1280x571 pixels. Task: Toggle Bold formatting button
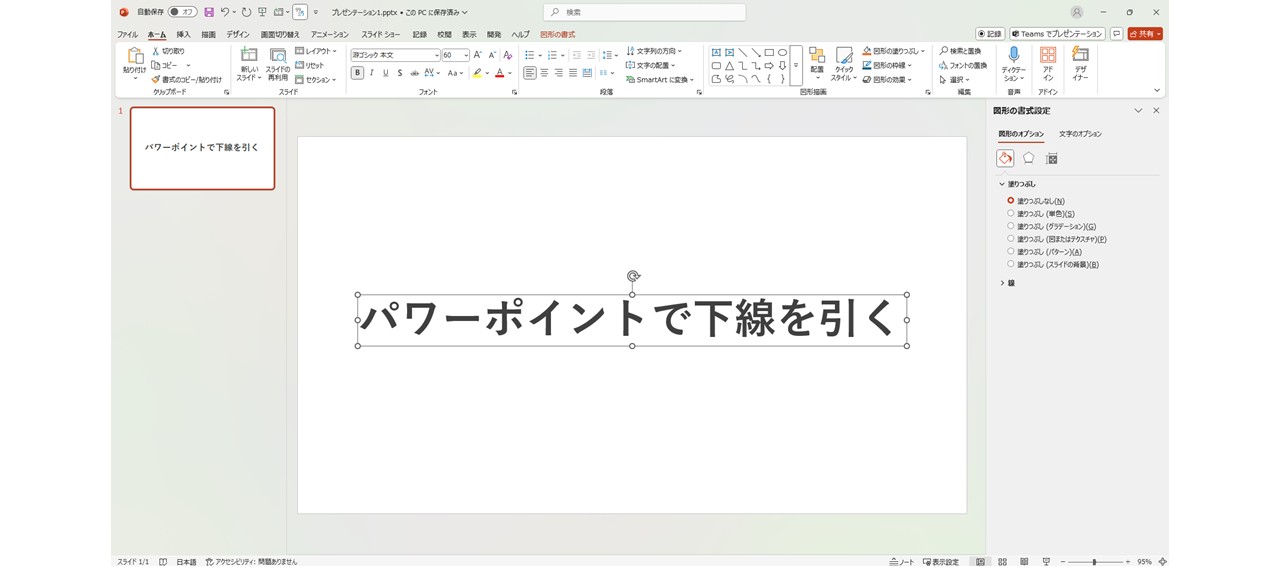point(357,73)
